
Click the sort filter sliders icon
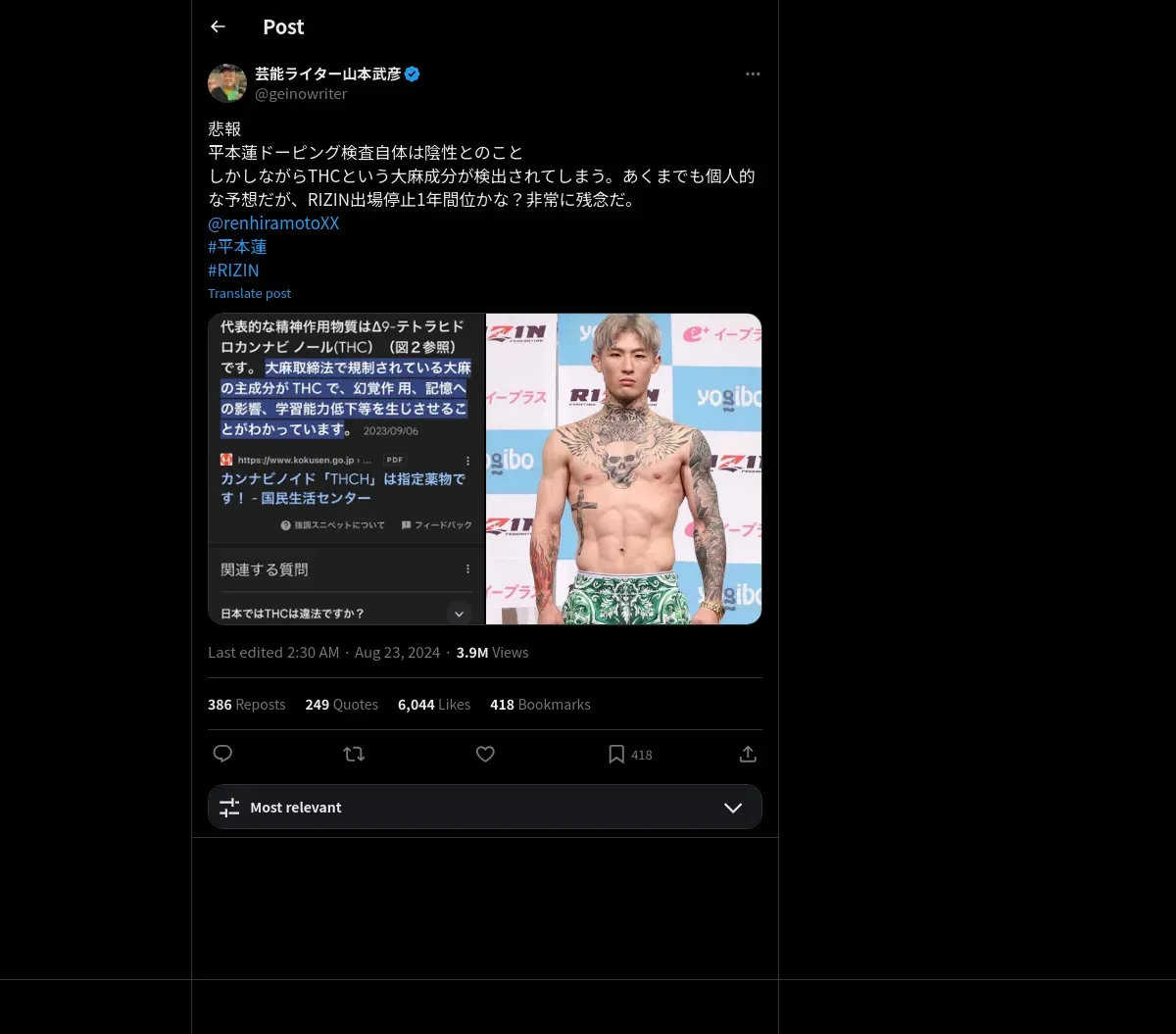point(229,808)
